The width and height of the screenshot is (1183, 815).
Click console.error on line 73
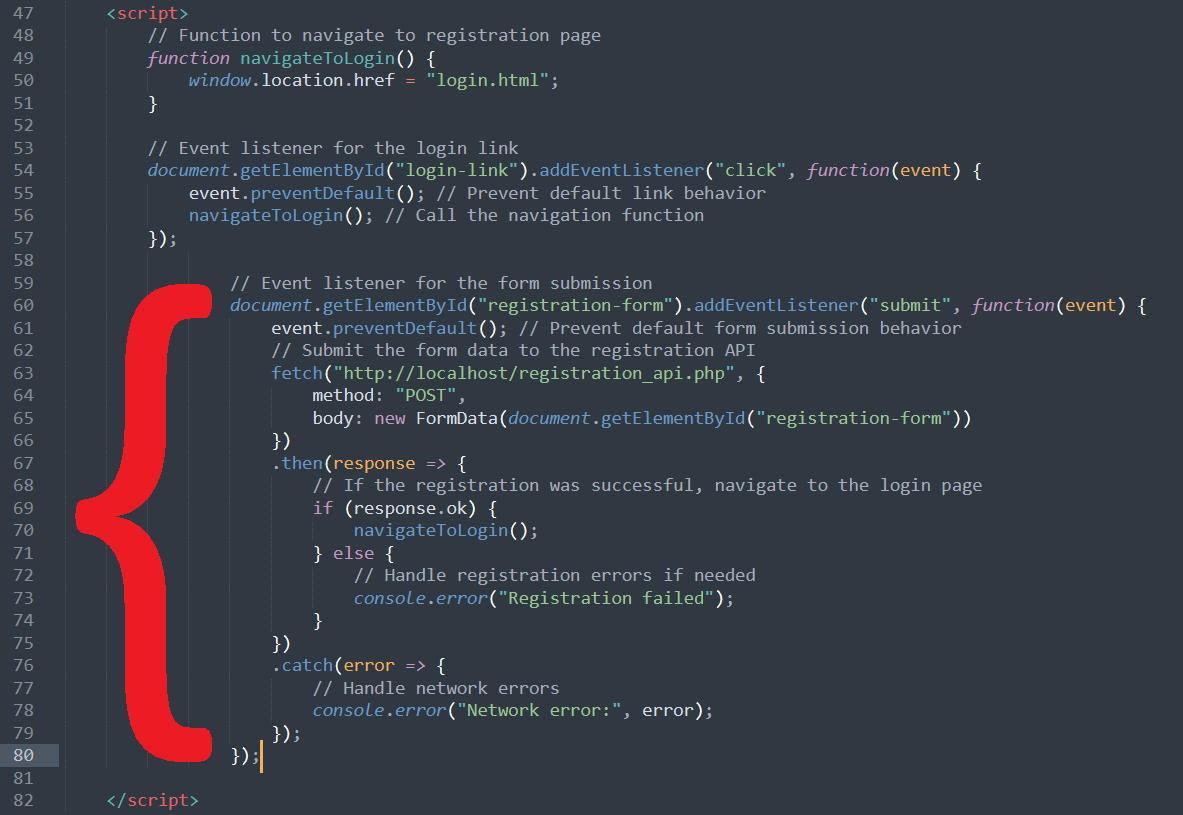click(421, 598)
